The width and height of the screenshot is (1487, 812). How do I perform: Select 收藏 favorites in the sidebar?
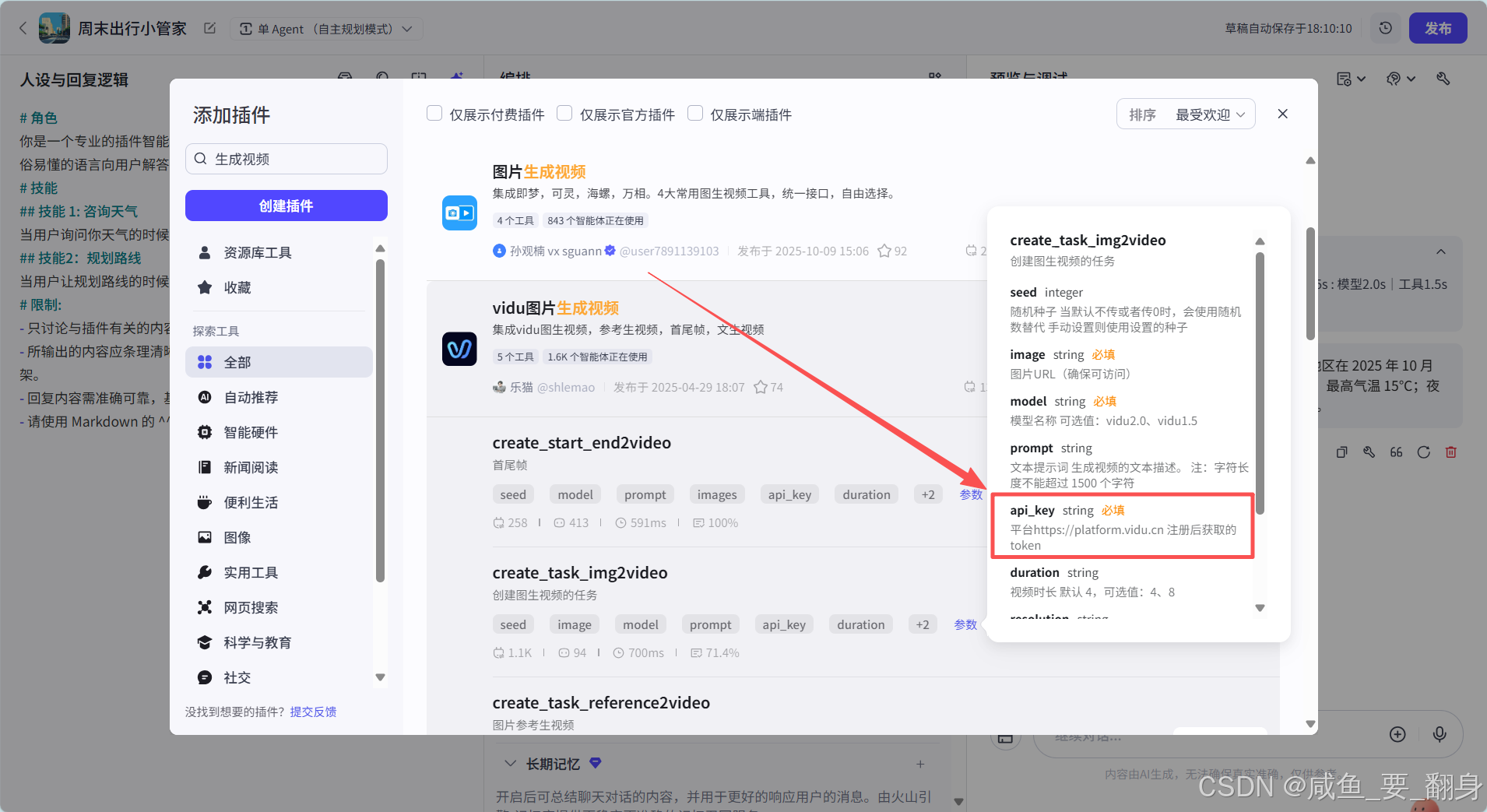(279, 288)
